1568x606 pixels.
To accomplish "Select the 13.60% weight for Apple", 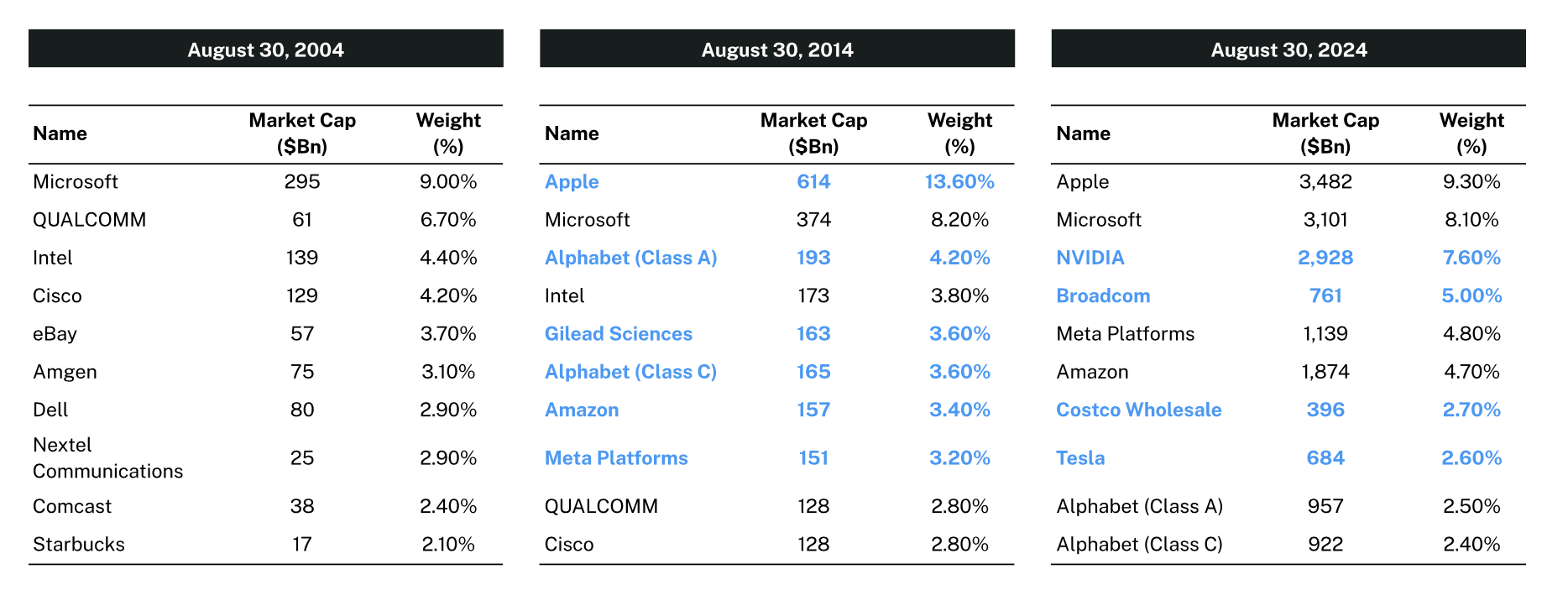I will click(959, 182).
